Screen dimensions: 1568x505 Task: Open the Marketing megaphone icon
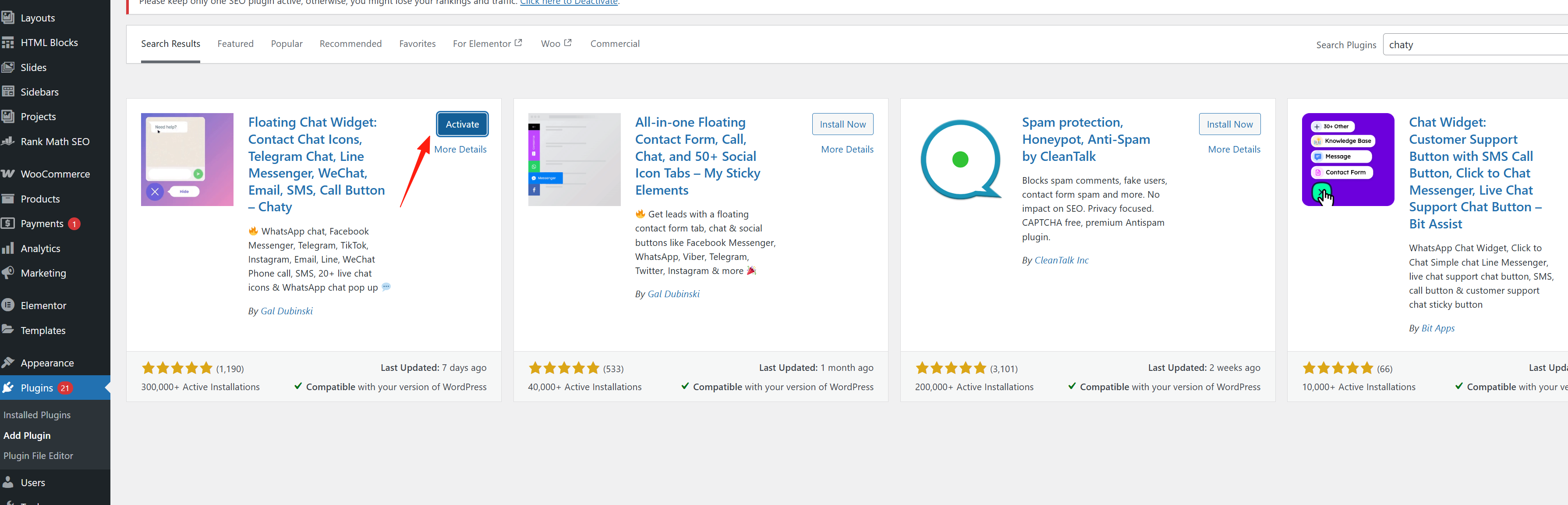click(x=8, y=272)
